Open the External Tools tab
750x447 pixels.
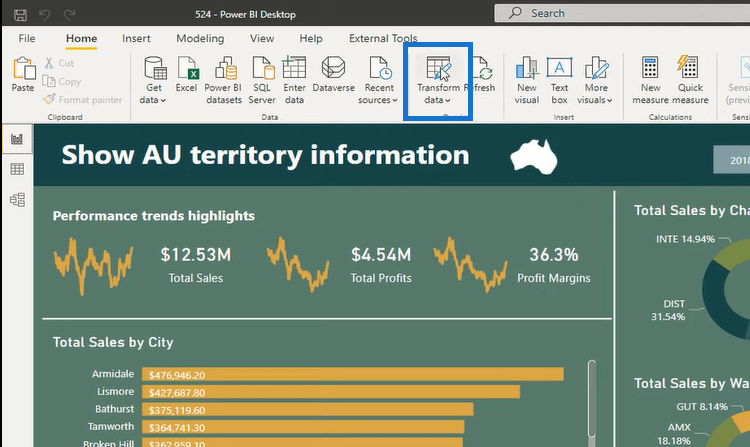pyautogui.click(x=383, y=38)
